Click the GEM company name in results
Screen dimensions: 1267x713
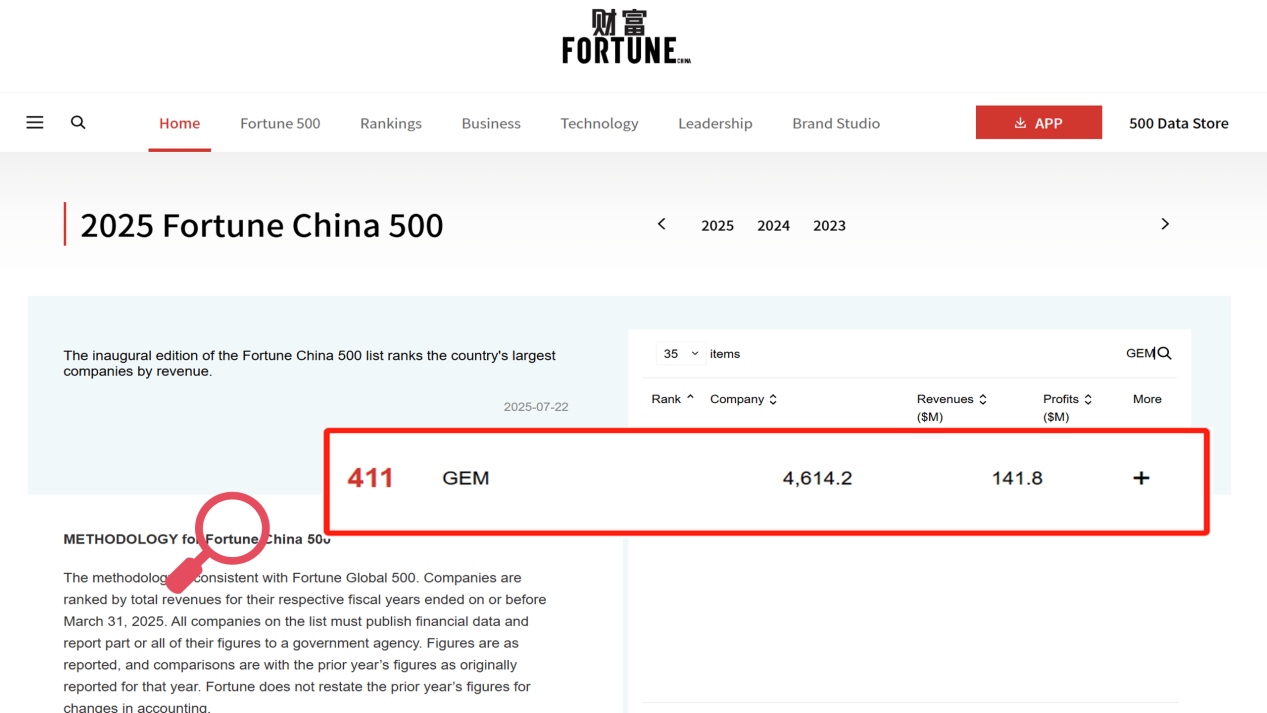point(466,478)
